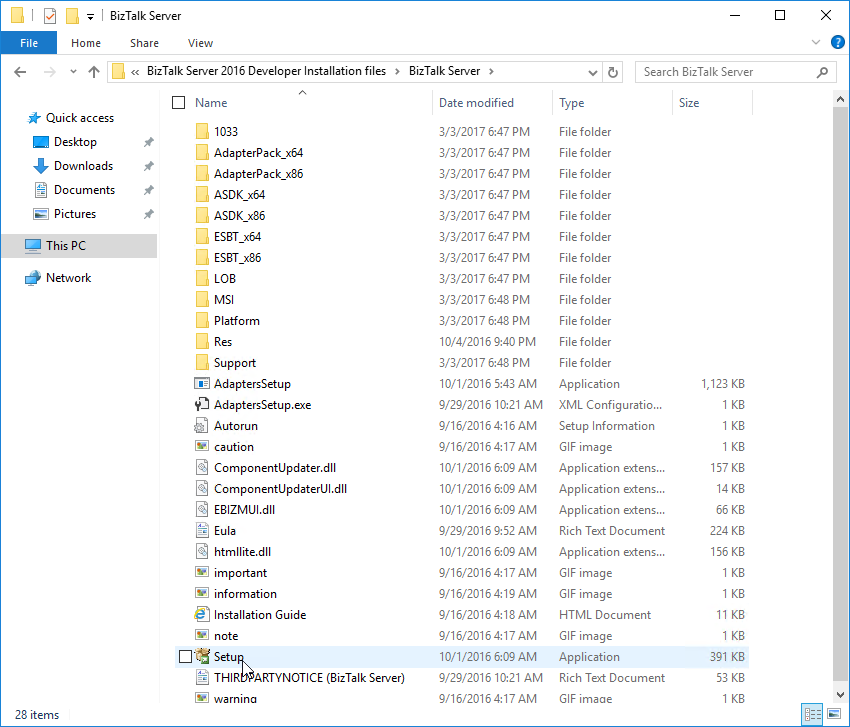Click BizTalk Server 2016 Developer Installation files breadcrumb
The width and height of the screenshot is (850, 727).
(266, 71)
